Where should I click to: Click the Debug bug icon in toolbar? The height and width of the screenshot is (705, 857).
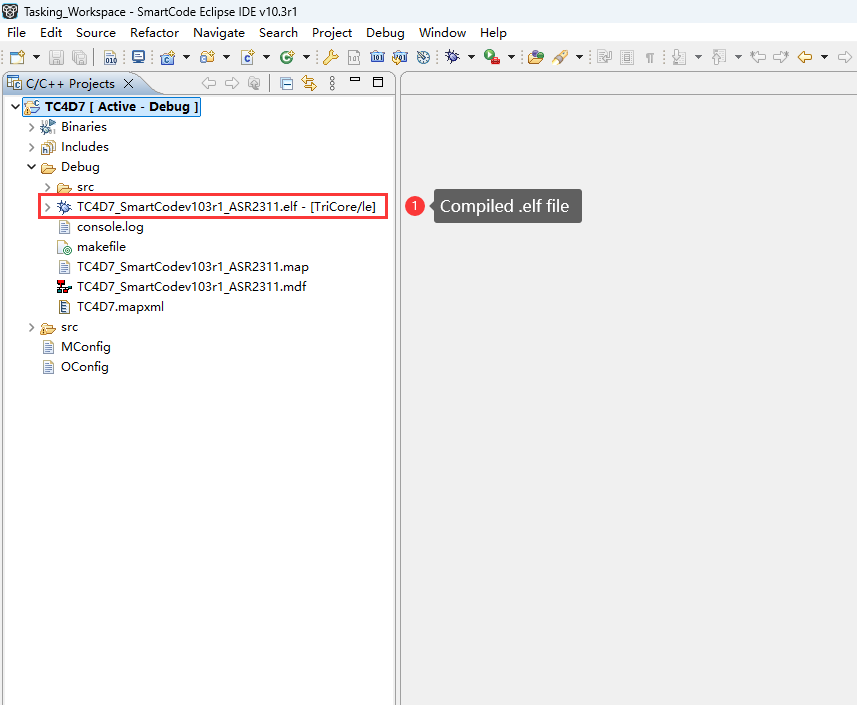point(452,58)
